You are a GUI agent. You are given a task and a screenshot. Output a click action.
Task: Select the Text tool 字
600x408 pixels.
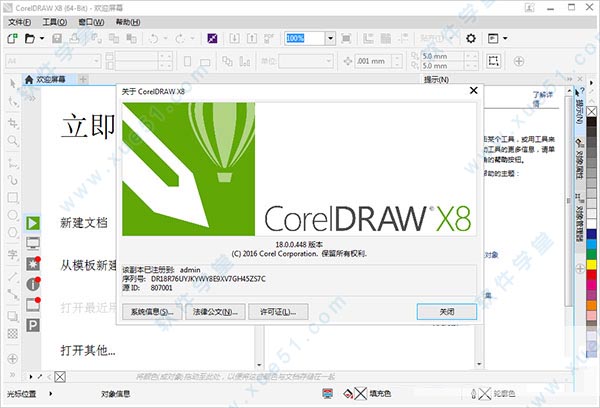tap(13, 254)
